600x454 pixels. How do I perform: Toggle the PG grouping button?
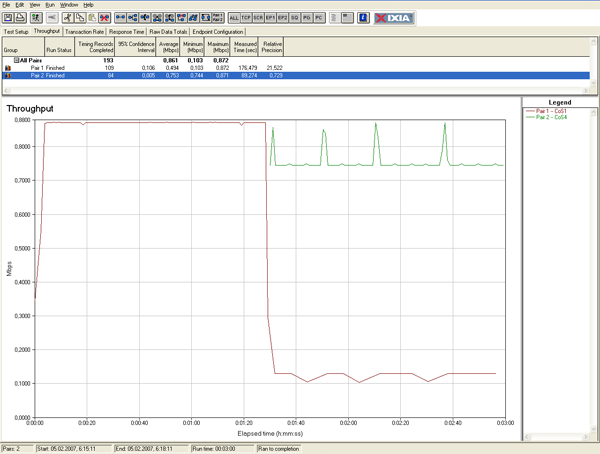click(x=307, y=18)
